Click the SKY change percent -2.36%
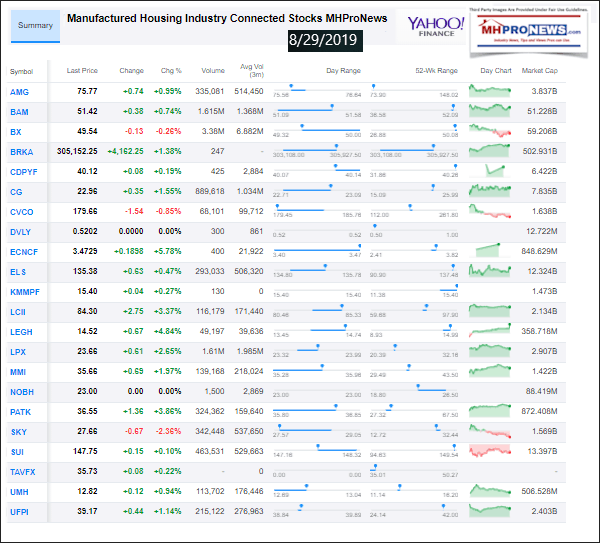The width and height of the screenshot is (600, 543). tap(168, 431)
